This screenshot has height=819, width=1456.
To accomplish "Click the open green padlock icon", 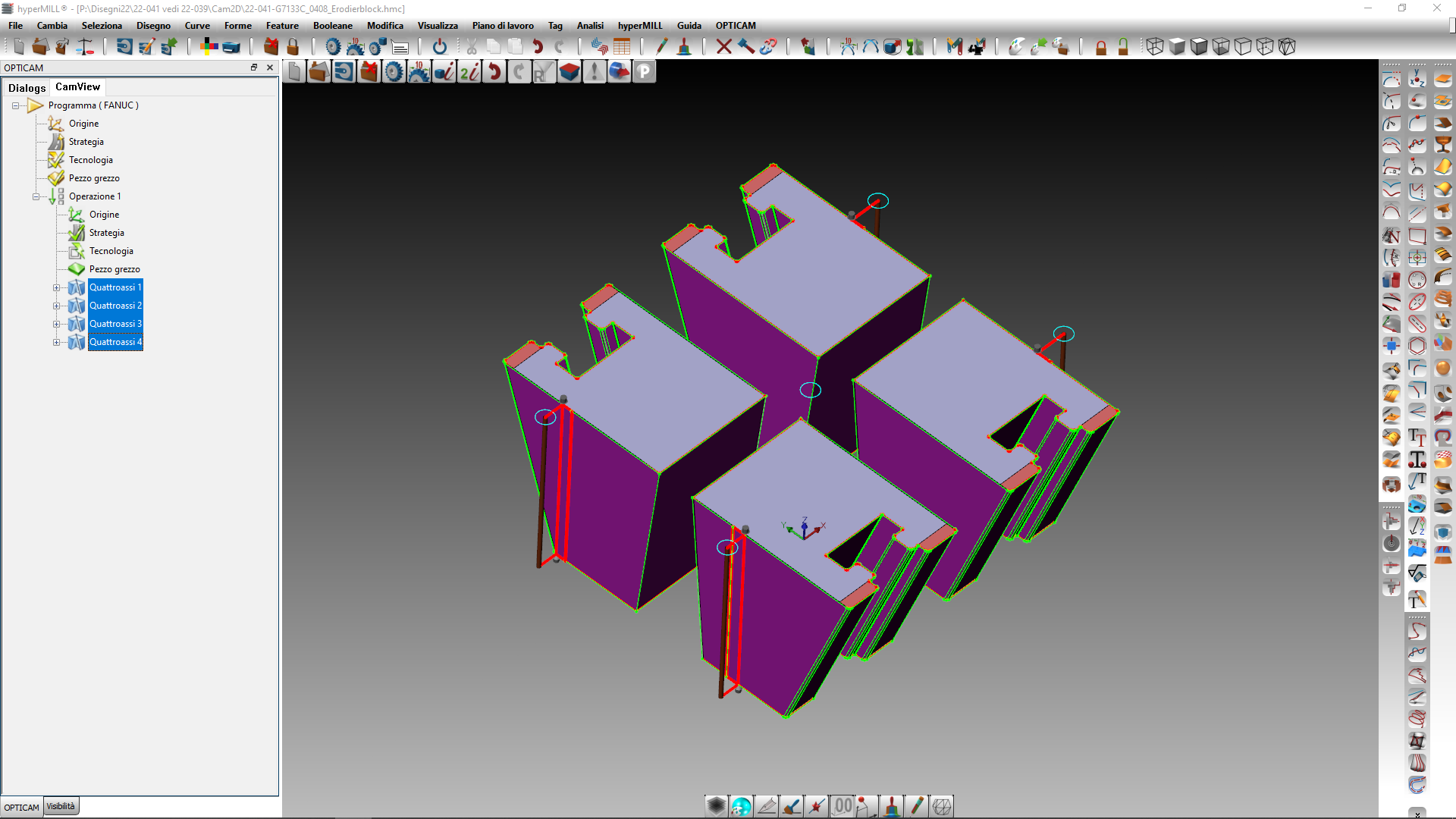I will click(x=1123, y=47).
